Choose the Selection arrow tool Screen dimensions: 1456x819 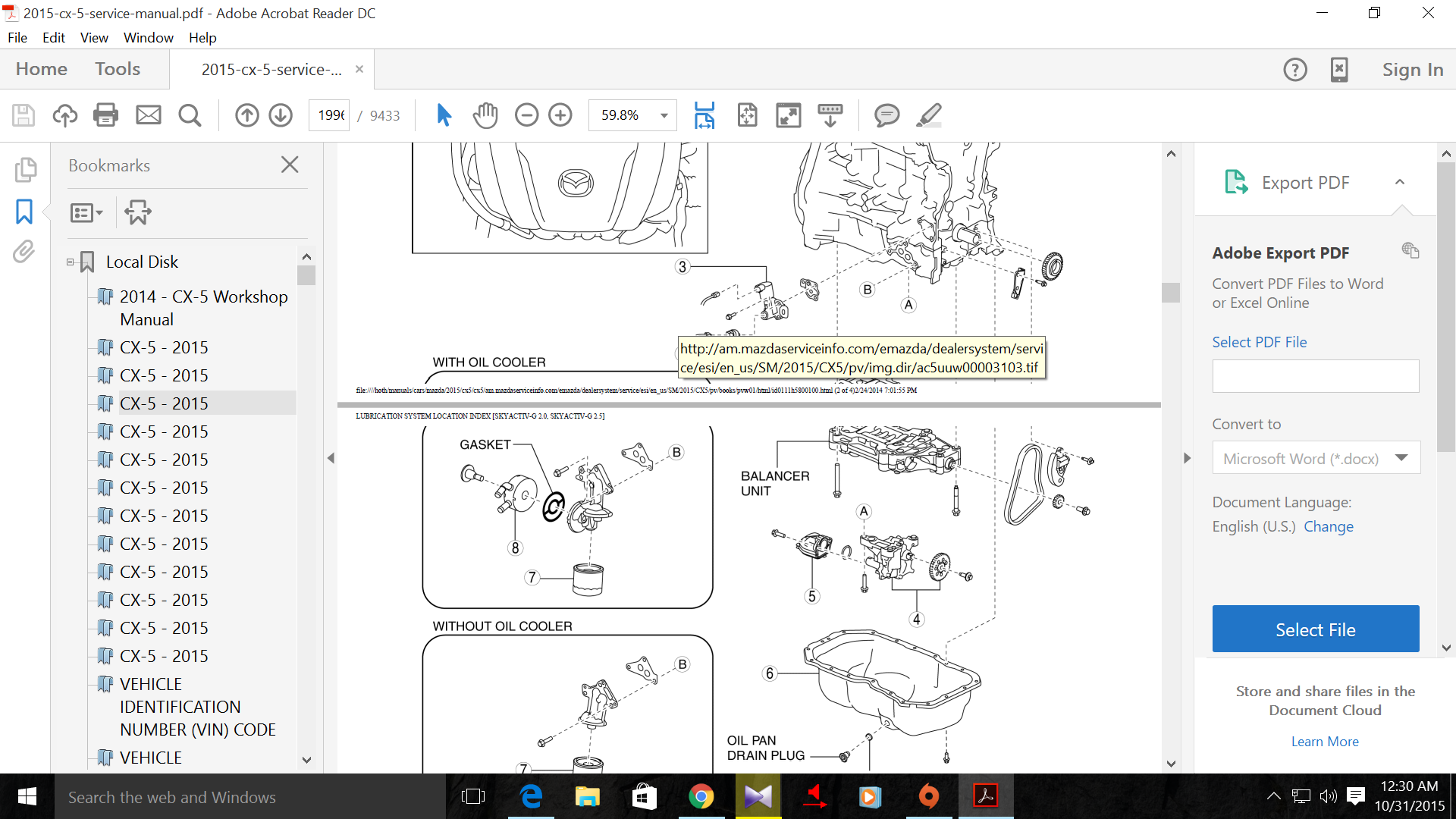[444, 115]
